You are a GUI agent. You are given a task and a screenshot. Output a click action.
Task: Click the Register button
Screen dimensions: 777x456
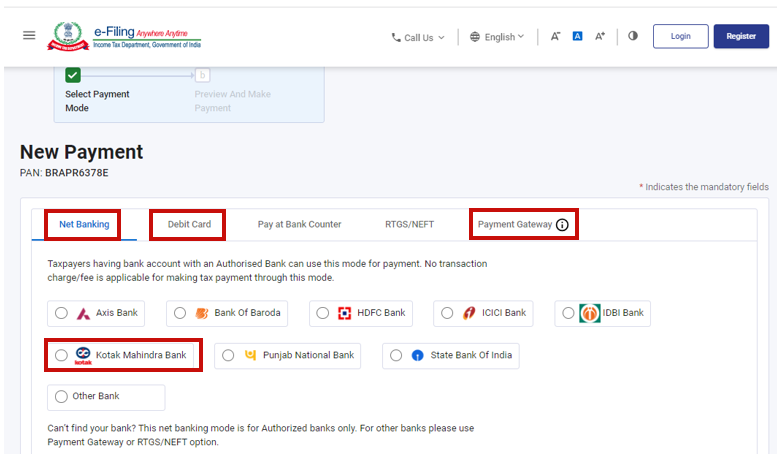pyautogui.click(x=740, y=36)
